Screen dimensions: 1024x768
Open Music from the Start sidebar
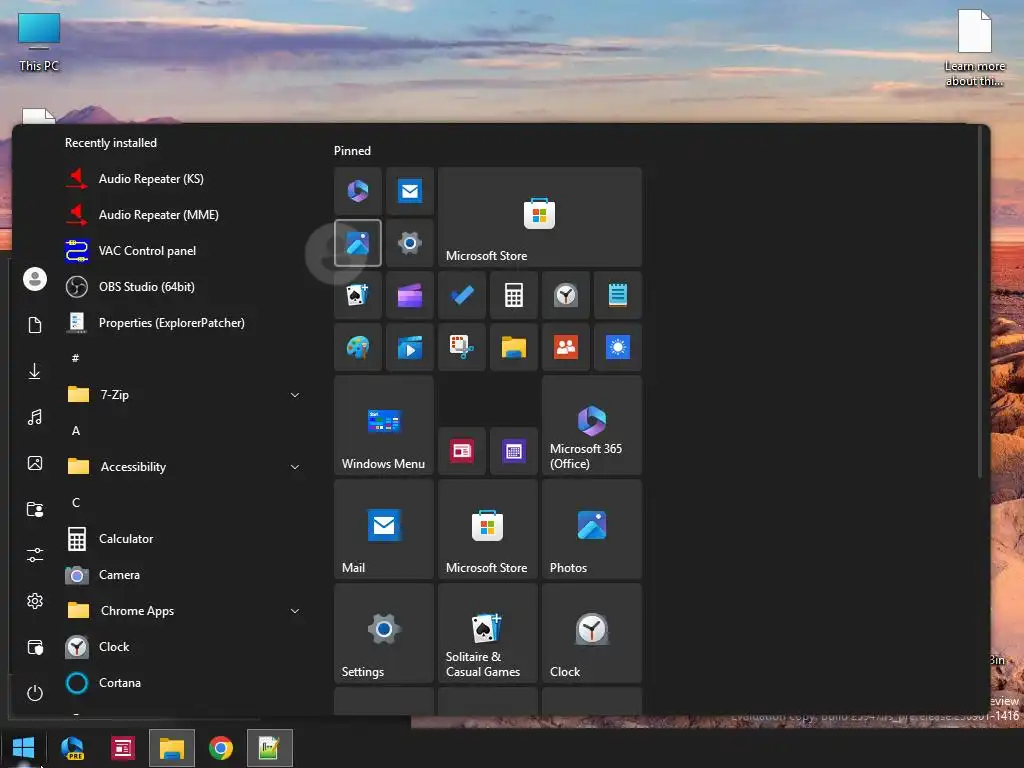click(x=35, y=417)
